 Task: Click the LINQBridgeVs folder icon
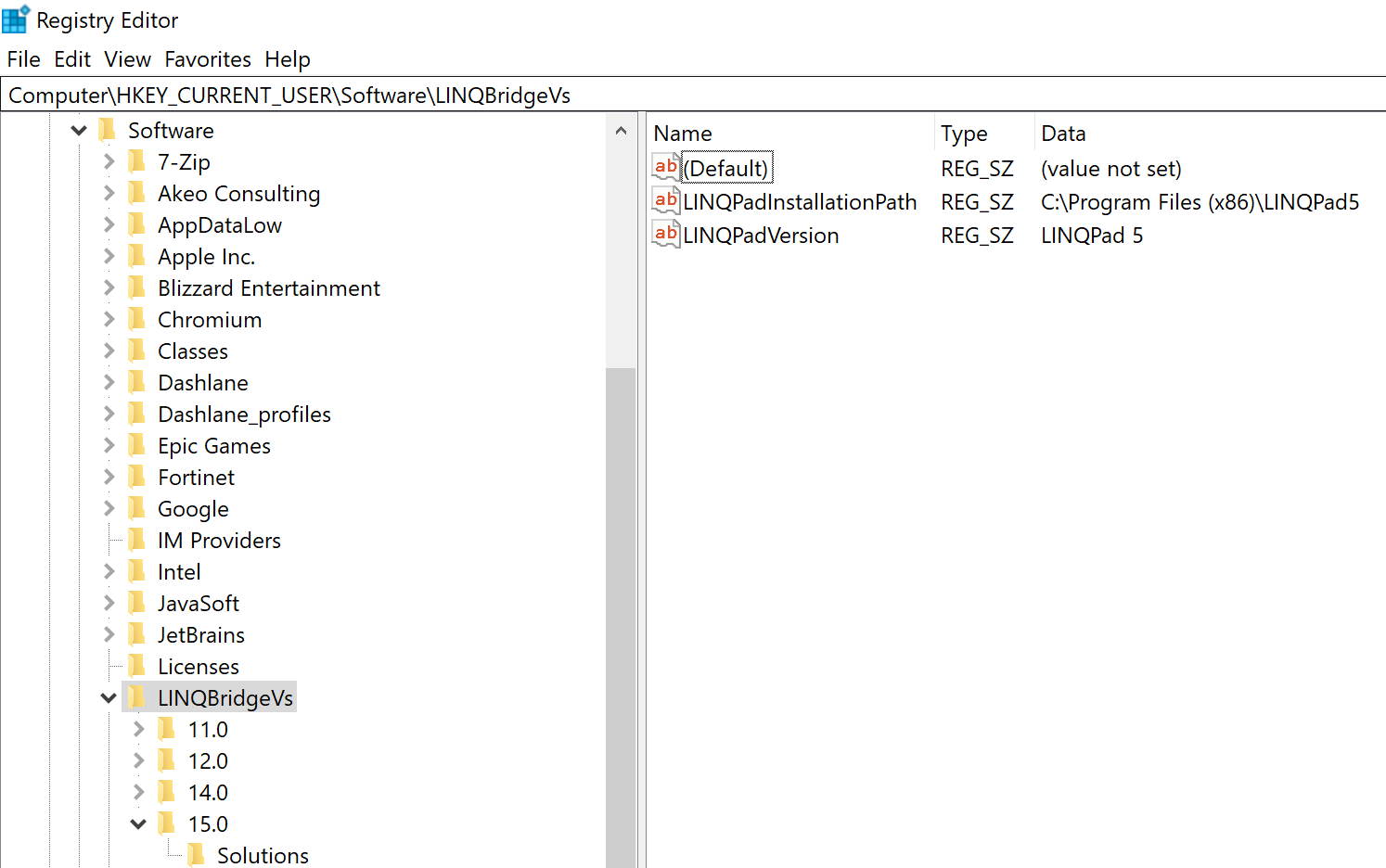coord(136,697)
